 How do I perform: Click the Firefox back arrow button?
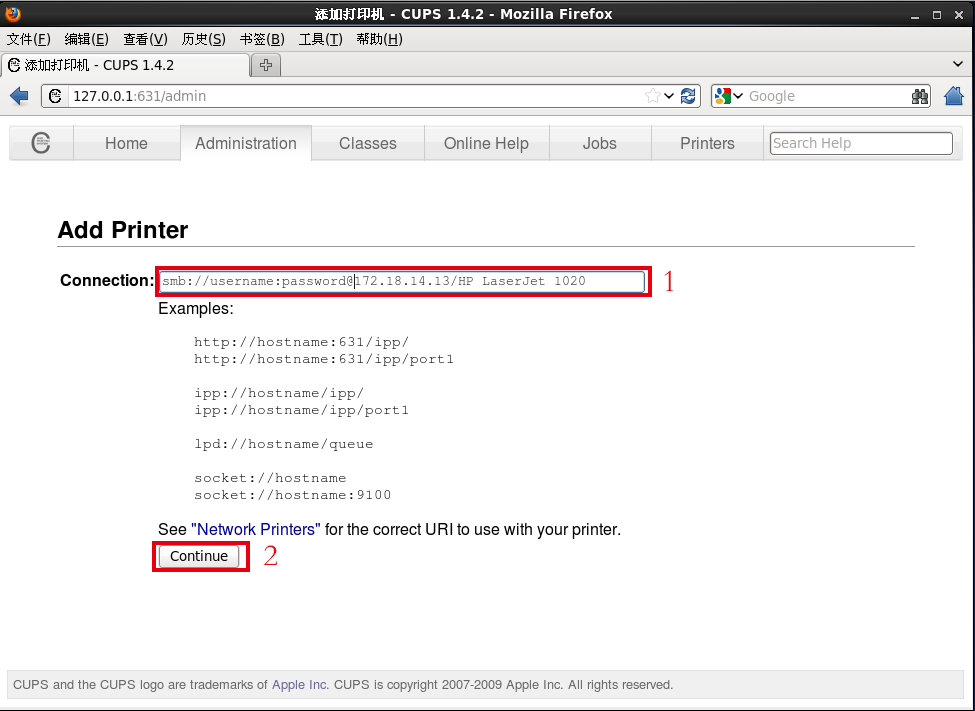pos(19,96)
